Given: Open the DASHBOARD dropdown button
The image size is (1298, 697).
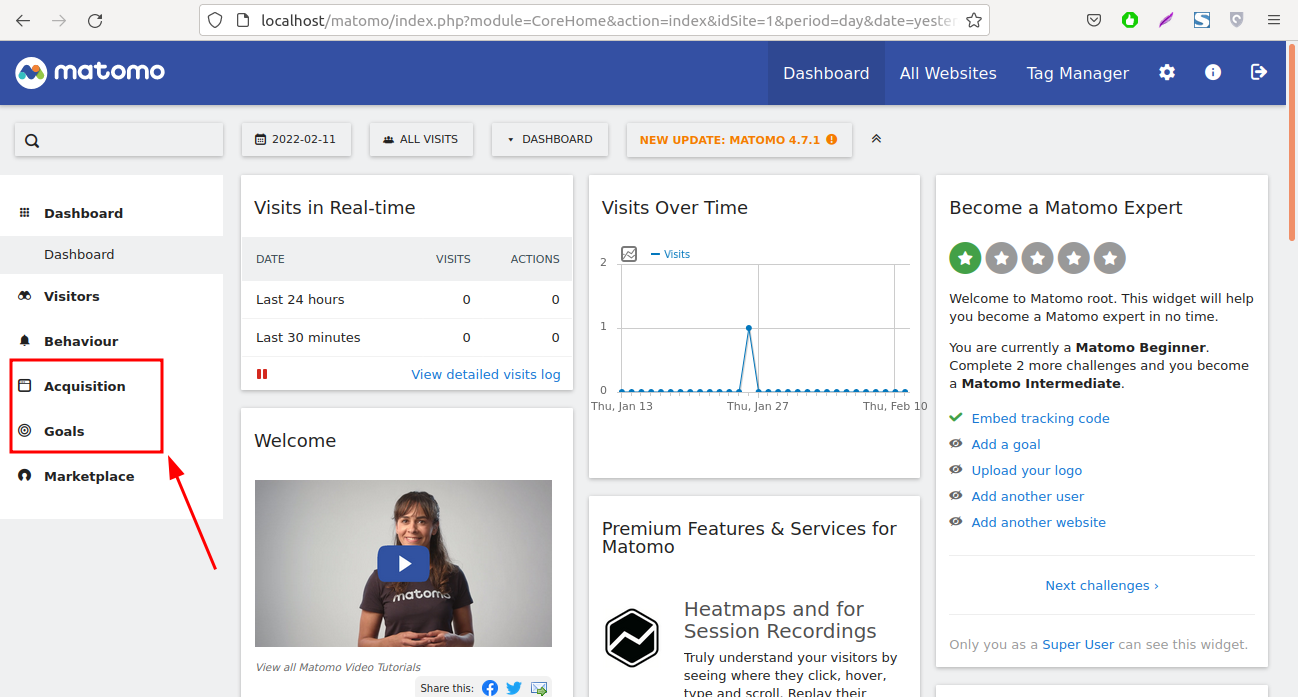Looking at the screenshot, I should [x=550, y=139].
